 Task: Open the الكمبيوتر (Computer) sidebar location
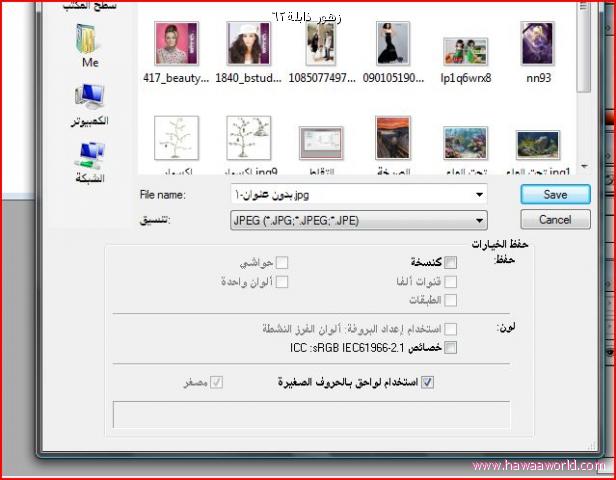[x=89, y=103]
